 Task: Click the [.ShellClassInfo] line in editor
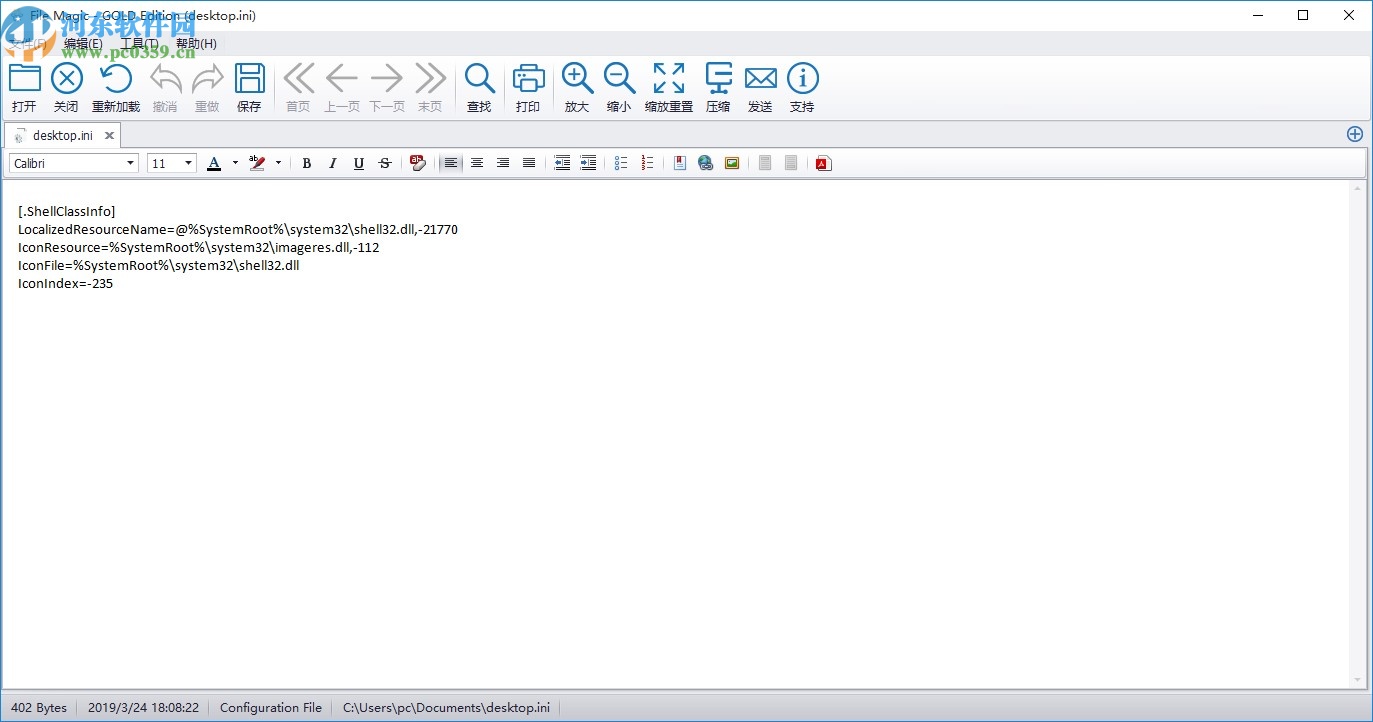(67, 211)
